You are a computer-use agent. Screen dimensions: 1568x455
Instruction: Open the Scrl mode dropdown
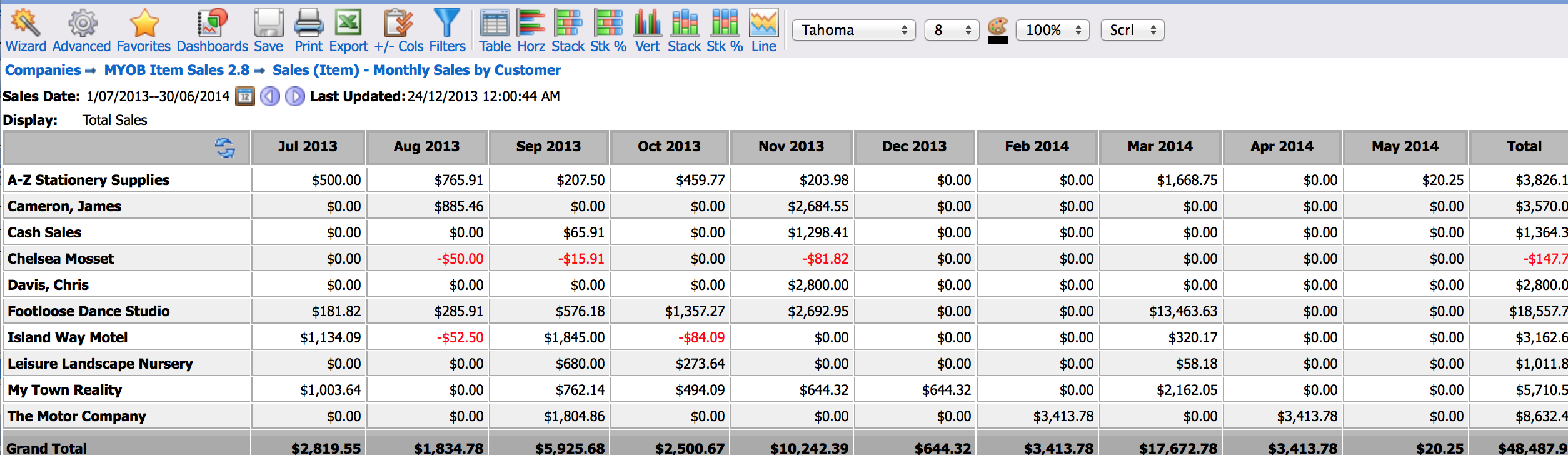[x=1132, y=30]
